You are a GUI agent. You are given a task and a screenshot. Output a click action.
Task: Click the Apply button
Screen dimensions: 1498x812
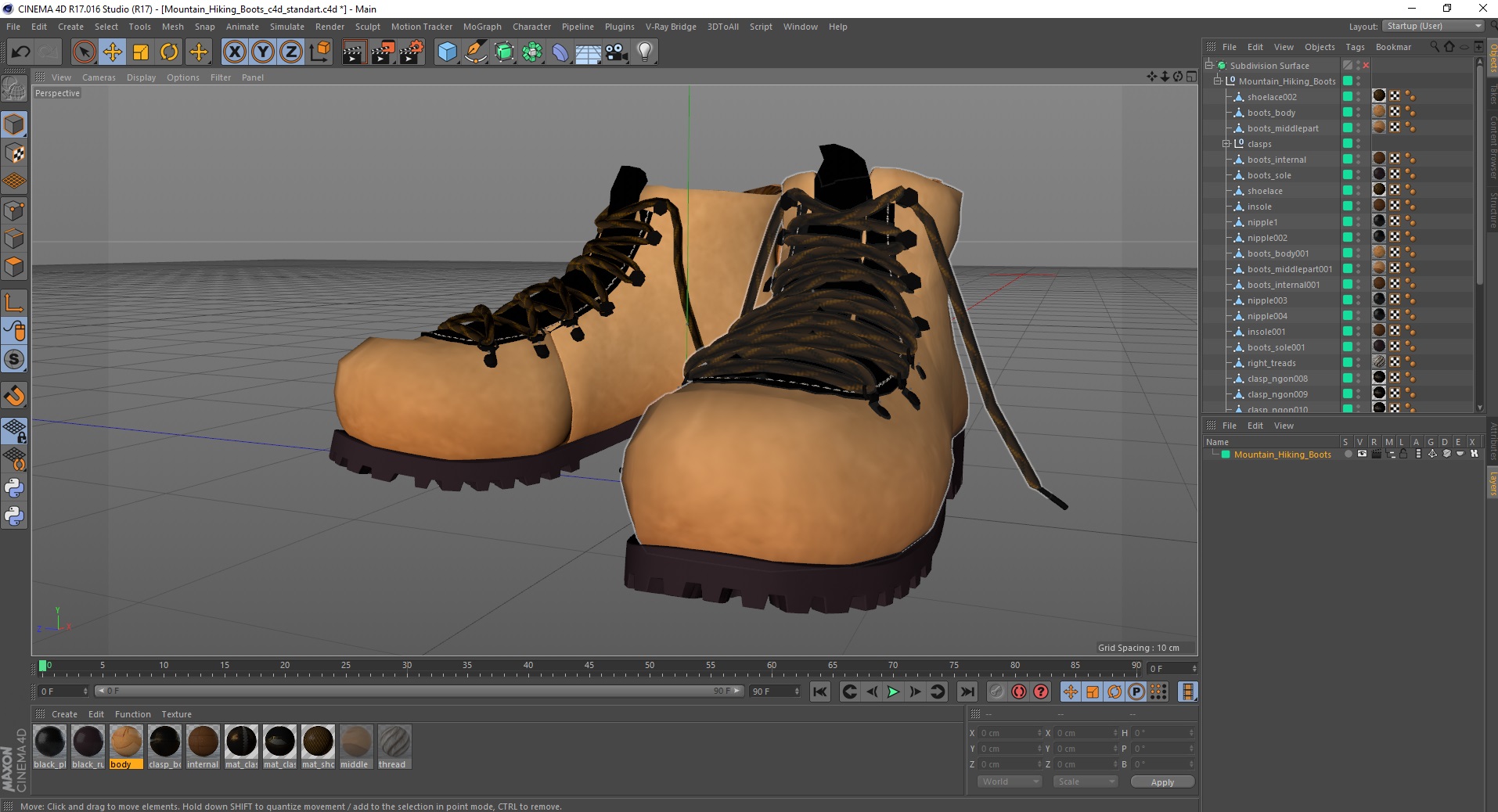click(1162, 782)
